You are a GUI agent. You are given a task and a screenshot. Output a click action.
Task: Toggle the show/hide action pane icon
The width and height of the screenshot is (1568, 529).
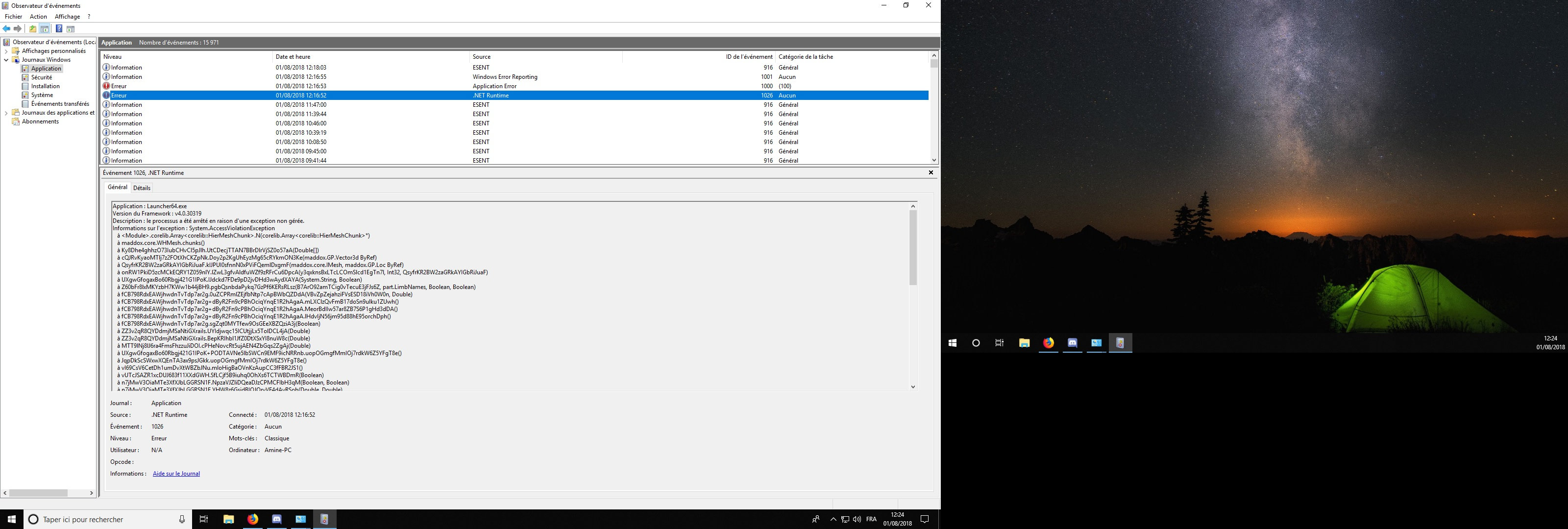pos(71,28)
